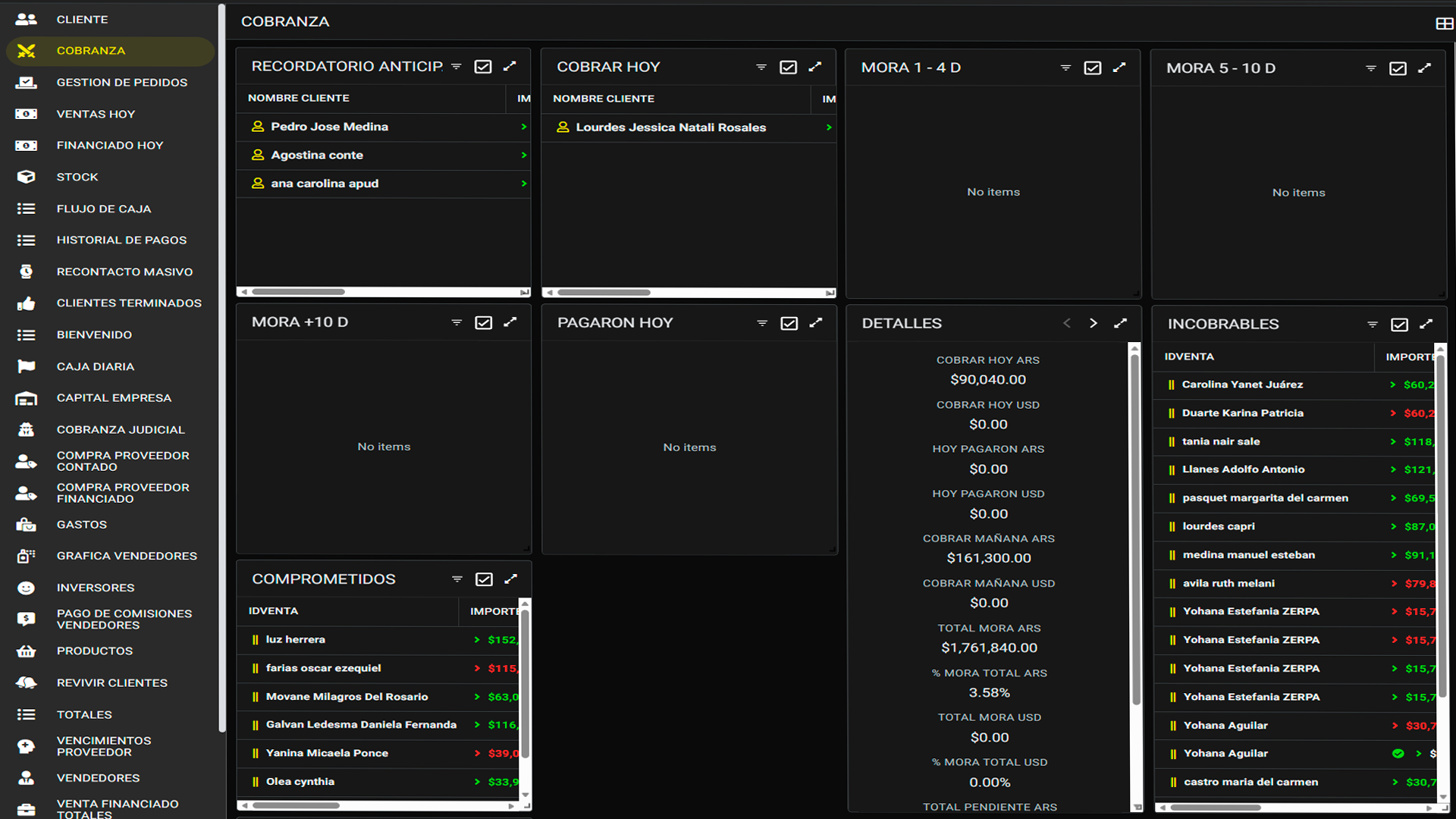Toggle the checkbox in RECORDATORIO ANTICIP panel header
The image size is (1456, 819).
(x=483, y=66)
